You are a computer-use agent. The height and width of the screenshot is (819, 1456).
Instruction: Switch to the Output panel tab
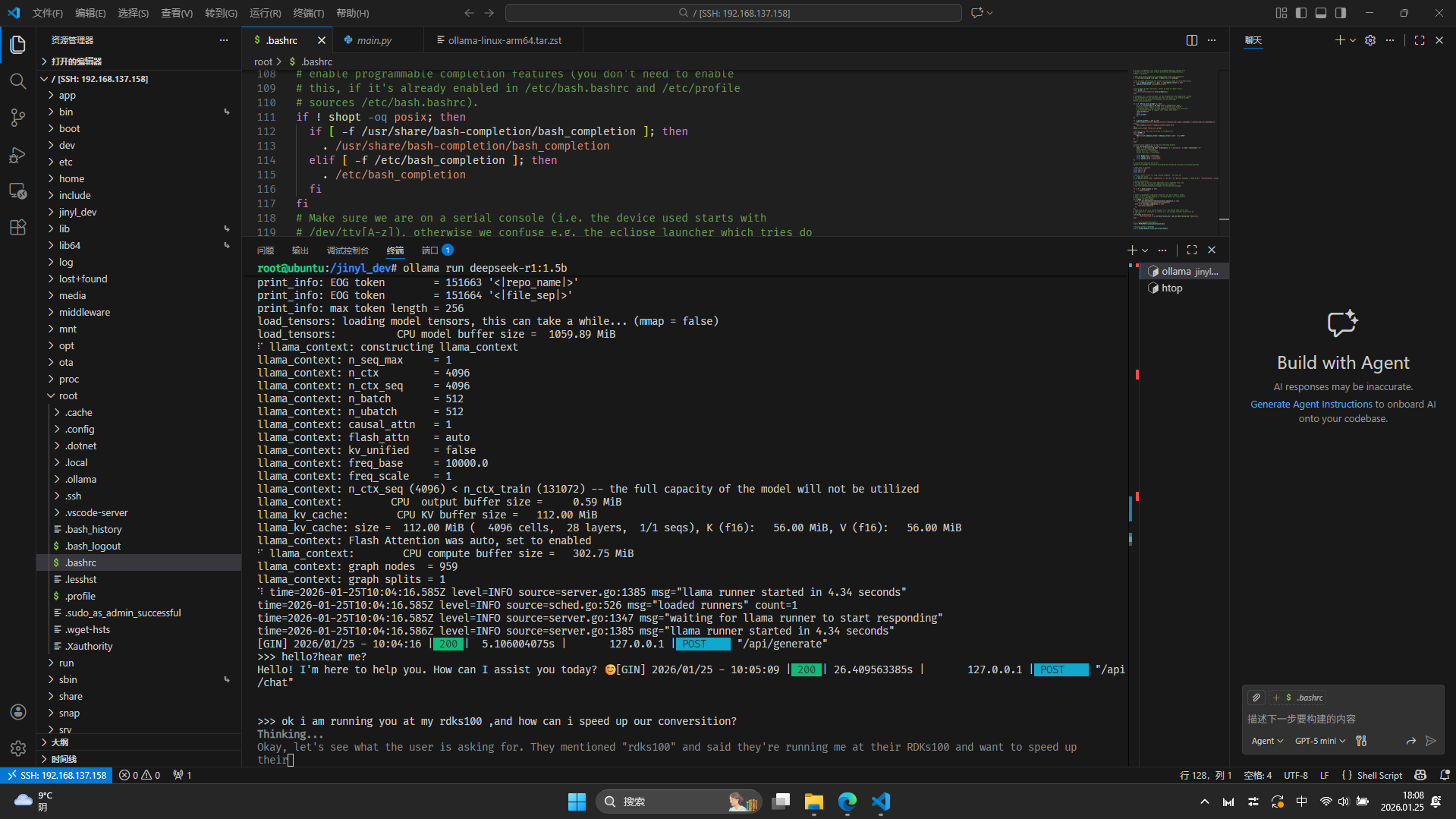pyautogui.click(x=300, y=250)
